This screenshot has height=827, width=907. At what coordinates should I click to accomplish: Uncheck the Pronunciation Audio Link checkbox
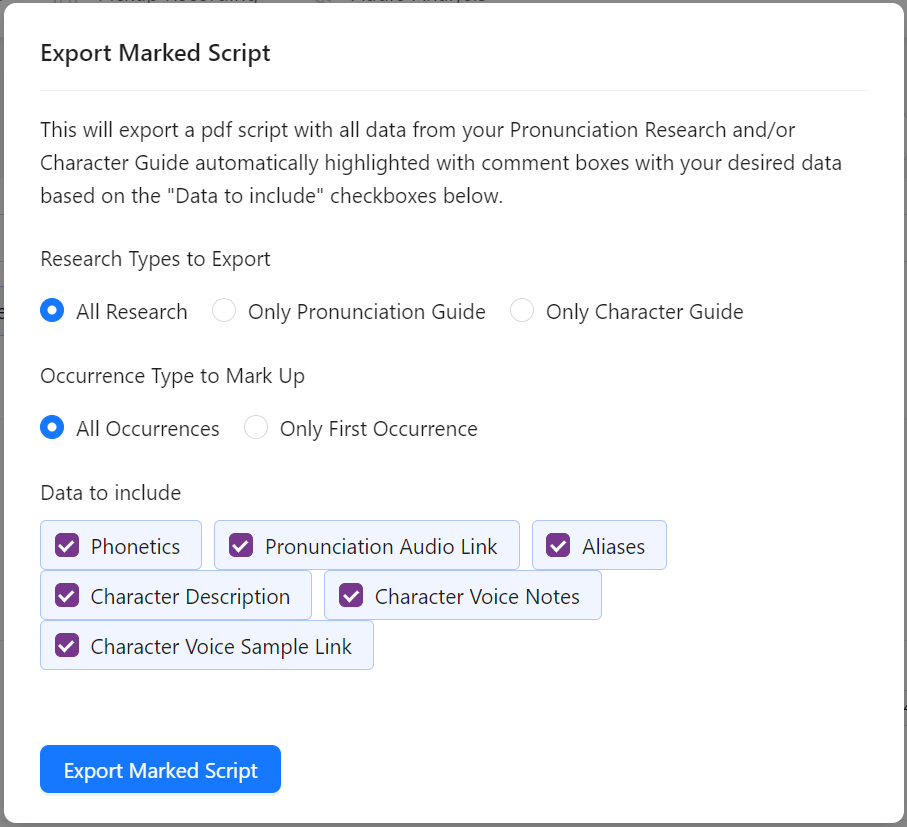(x=240, y=545)
